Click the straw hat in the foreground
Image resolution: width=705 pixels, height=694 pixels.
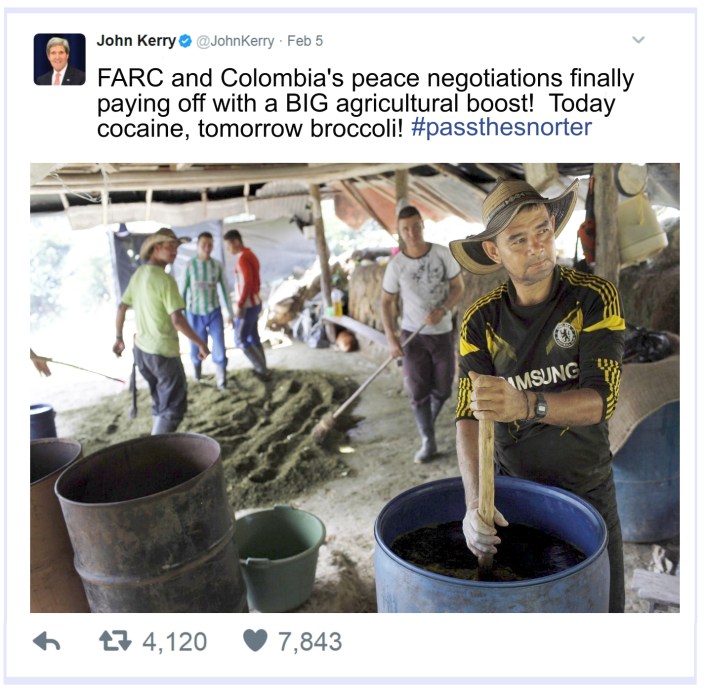pyautogui.click(x=513, y=223)
